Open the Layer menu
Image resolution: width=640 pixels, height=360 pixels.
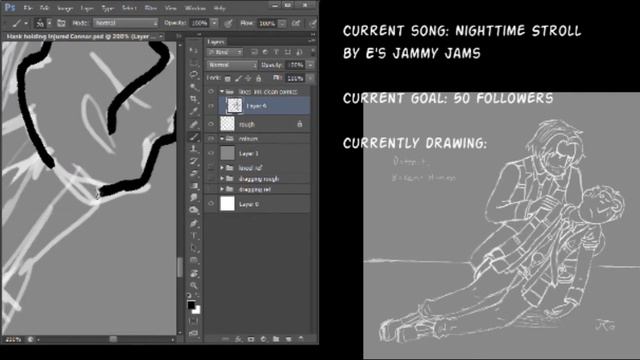point(87,8)
